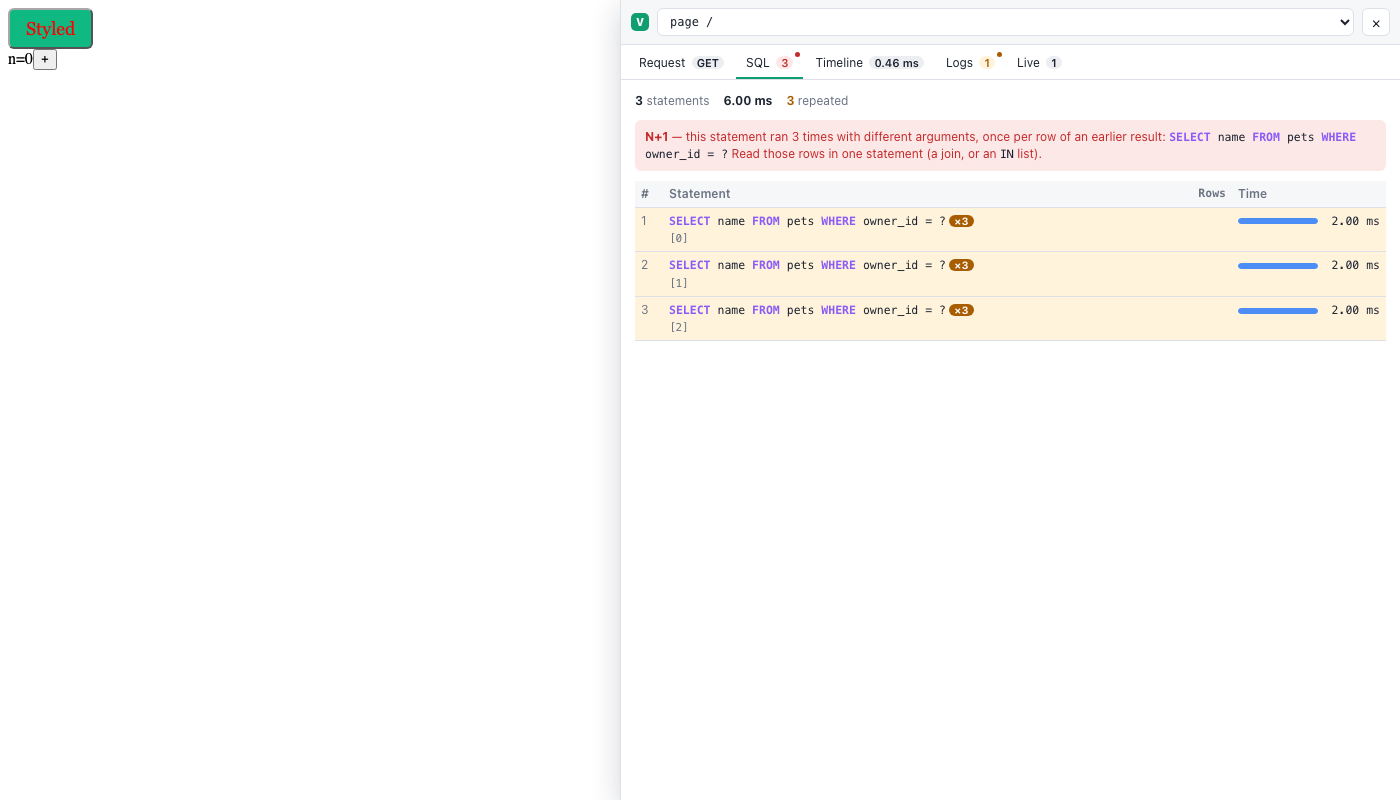Select the SQL tab
This screenshot has height=800, width=1400.
pyautogui.click(x=769, y=63)
